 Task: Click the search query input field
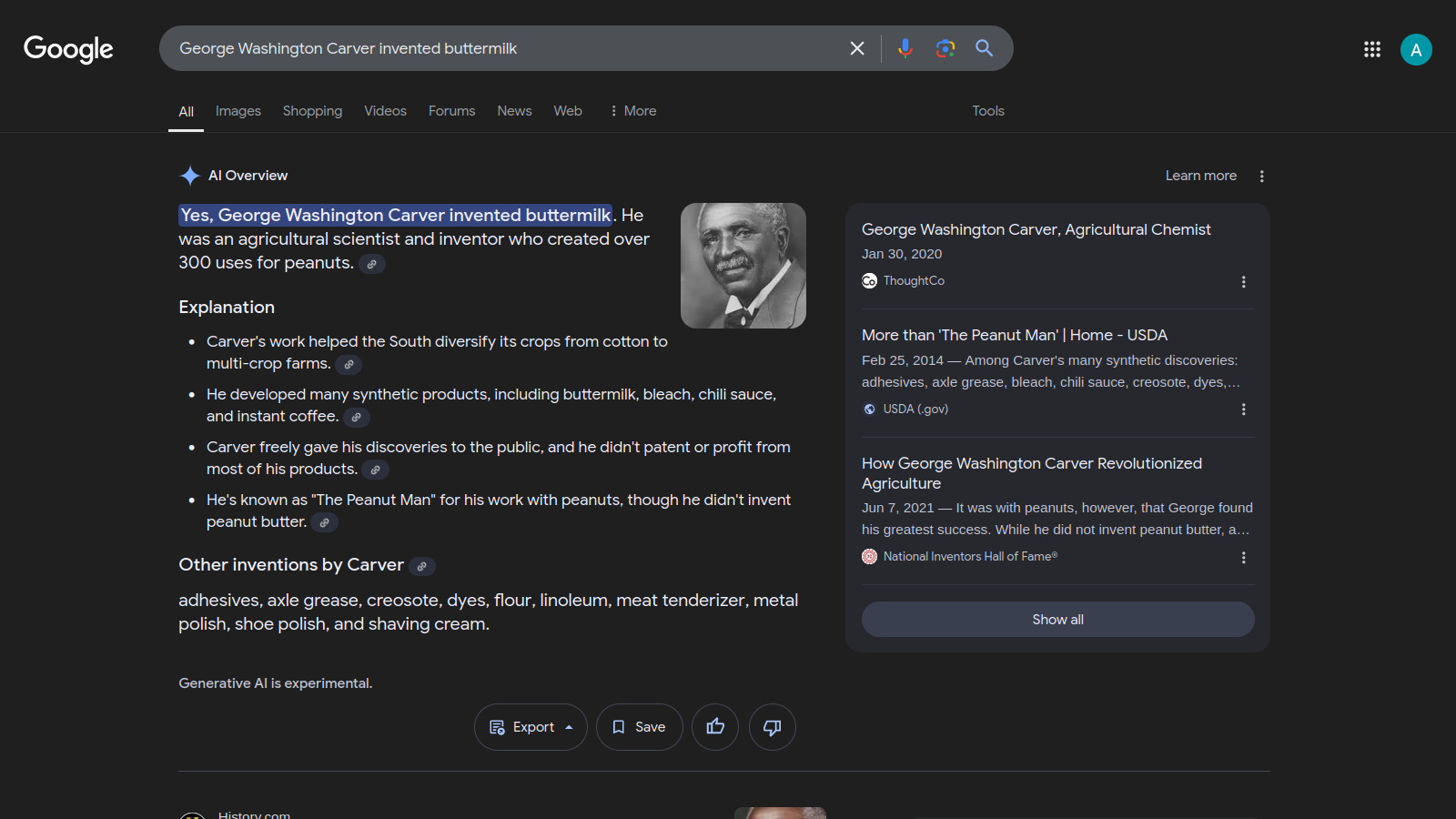tap(505, 48)
